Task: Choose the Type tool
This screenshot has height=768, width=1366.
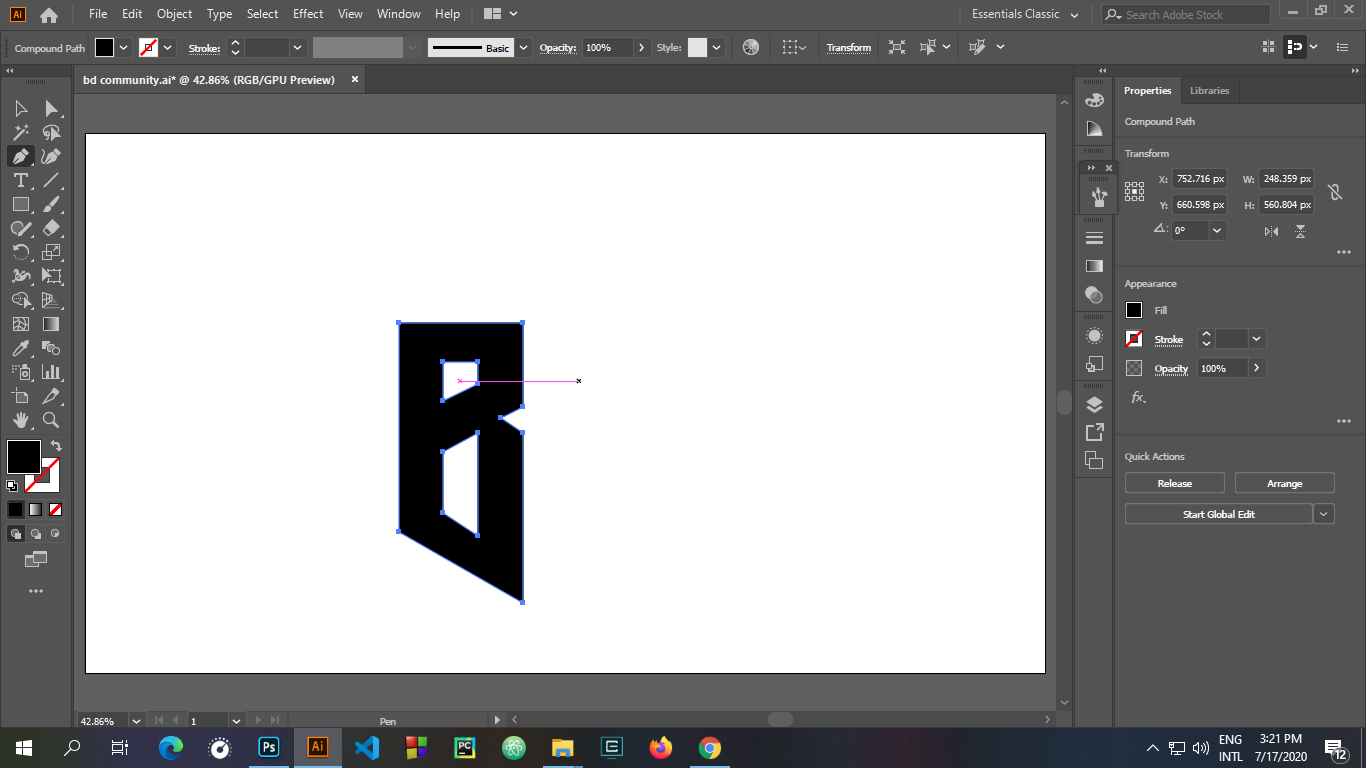Action: click(20, 180)
